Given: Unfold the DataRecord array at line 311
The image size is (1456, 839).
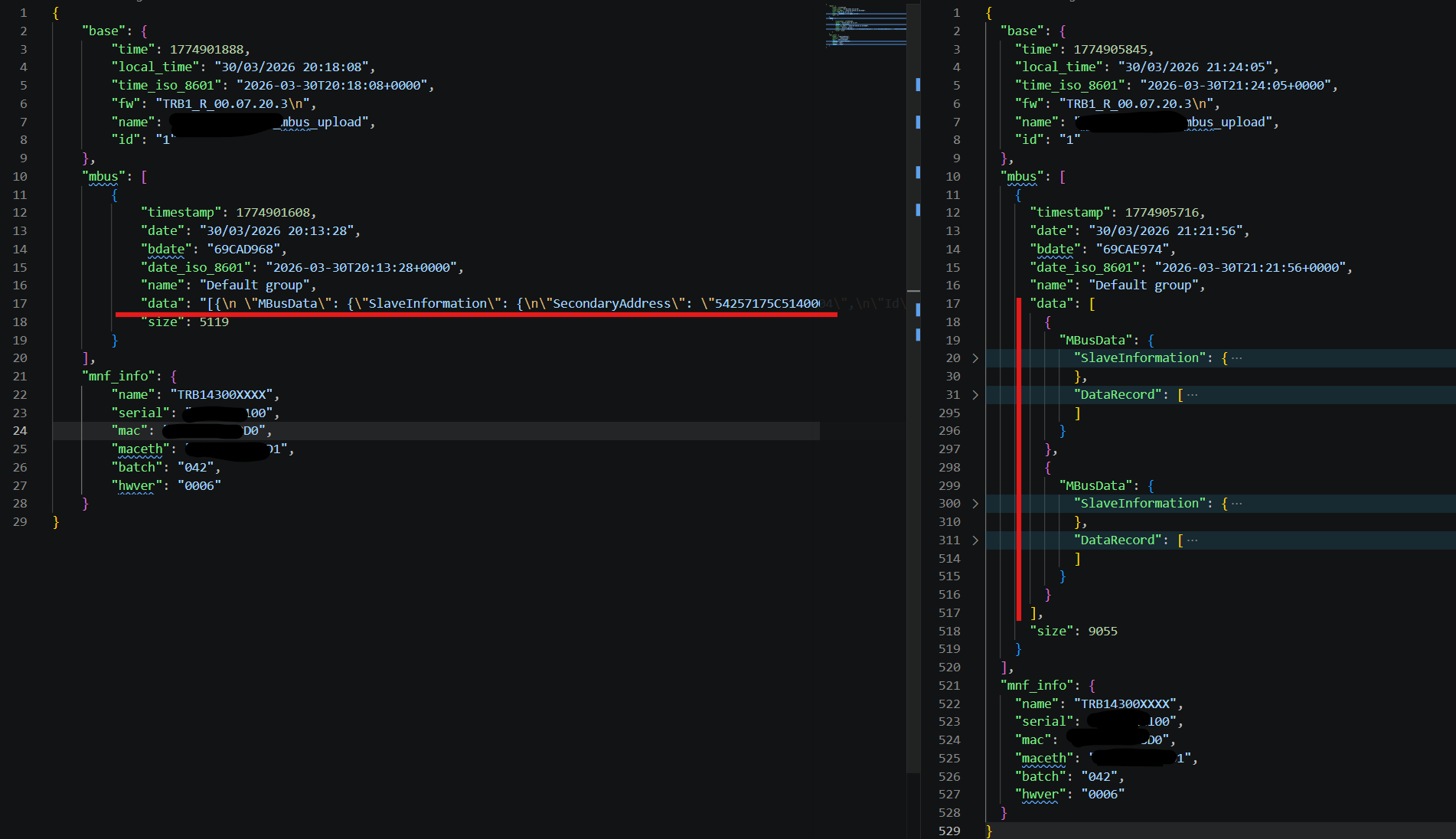Looking at the screenshot, I should [x=974, y=540].
